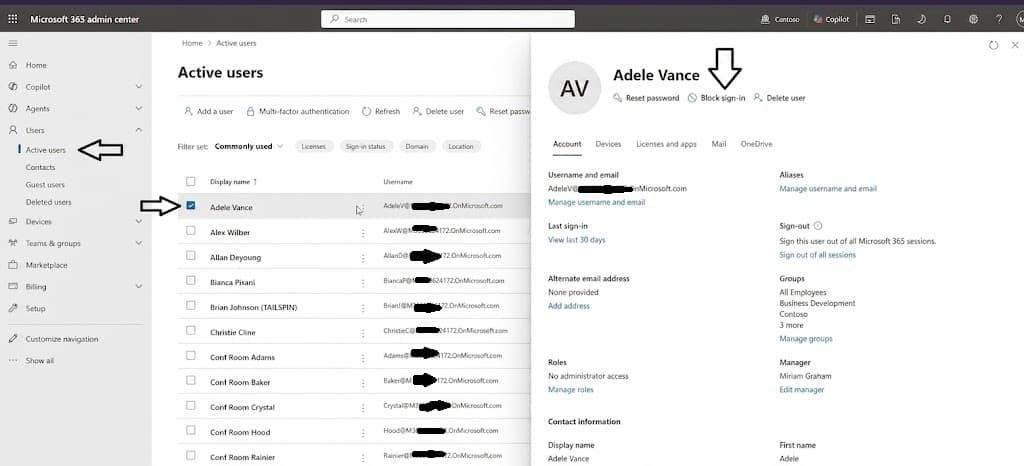Switch to the Devices tab
This screenshot has height=466, width=1024.
[x=608, y=144]
